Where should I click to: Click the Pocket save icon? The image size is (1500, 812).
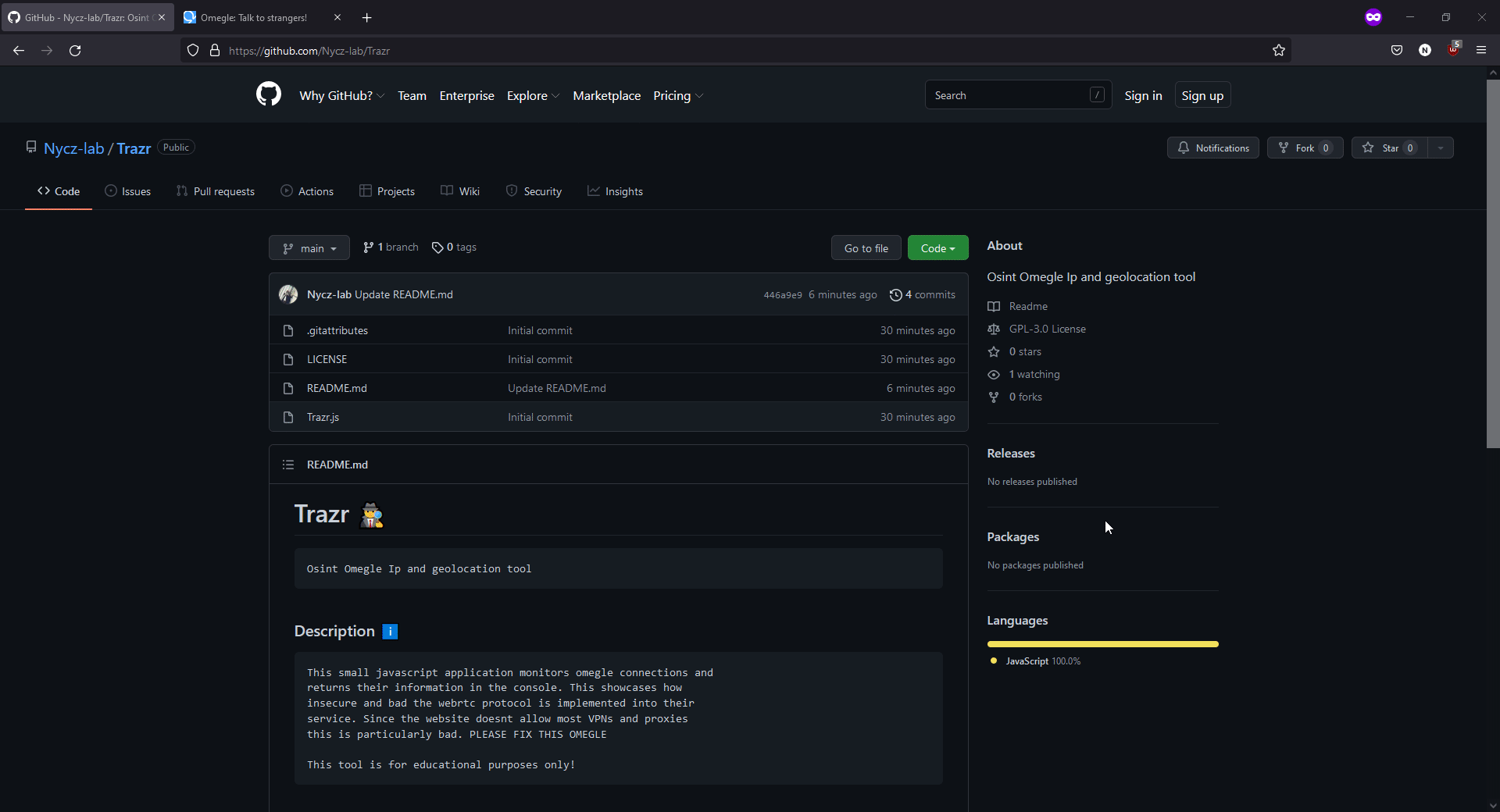coord(1397,50)
